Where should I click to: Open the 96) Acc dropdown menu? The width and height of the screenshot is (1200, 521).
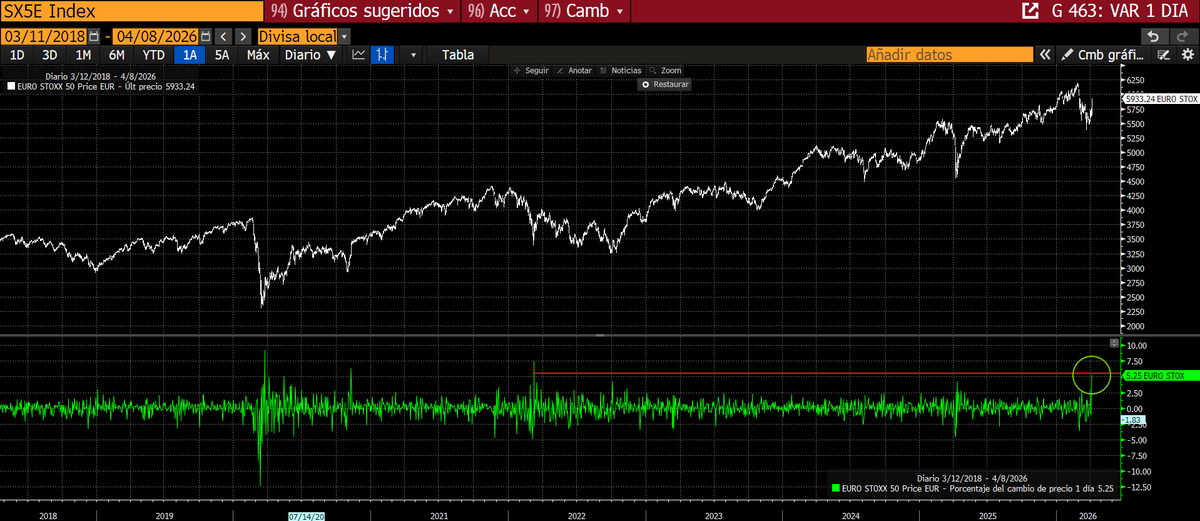499,11
